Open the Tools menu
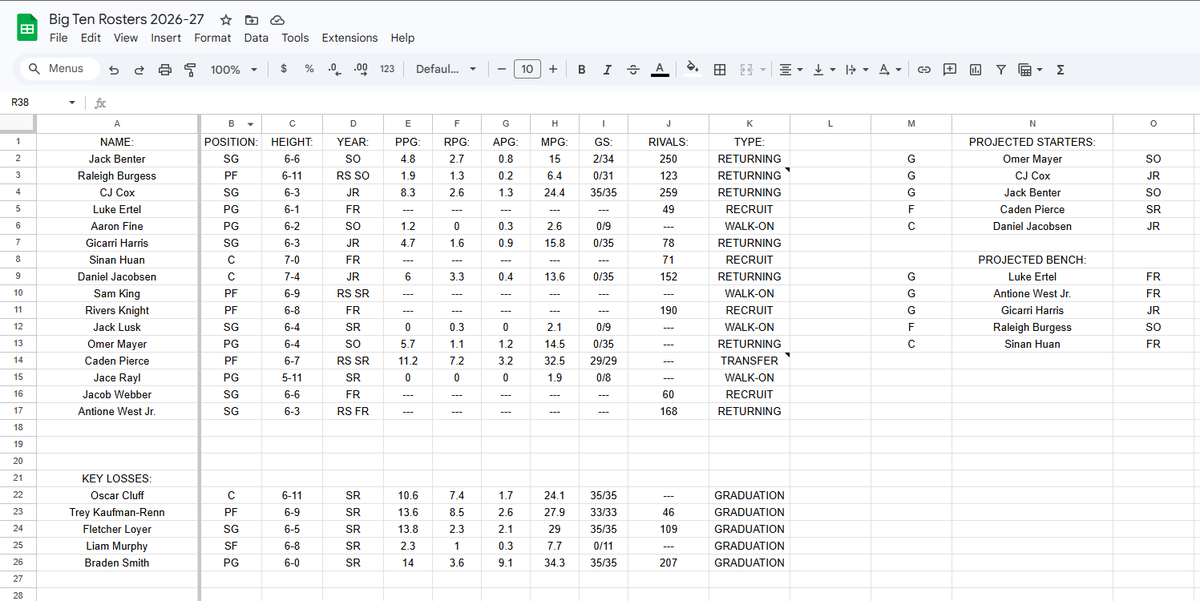 [x=295, y=38]
